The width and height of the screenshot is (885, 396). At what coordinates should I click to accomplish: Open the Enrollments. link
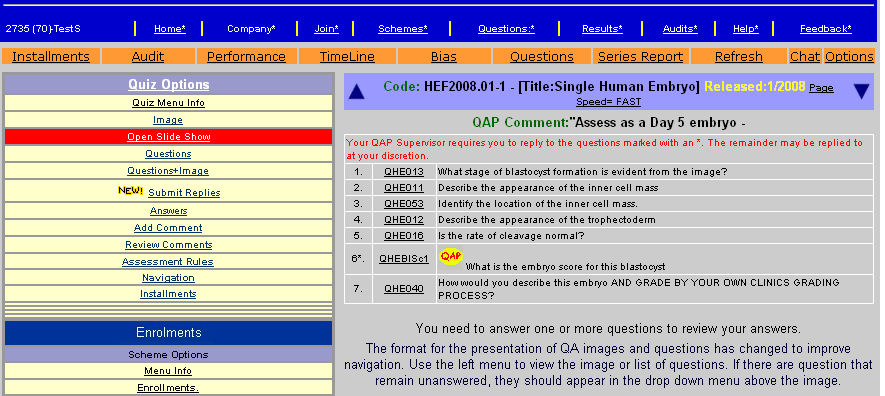point(168,388)
